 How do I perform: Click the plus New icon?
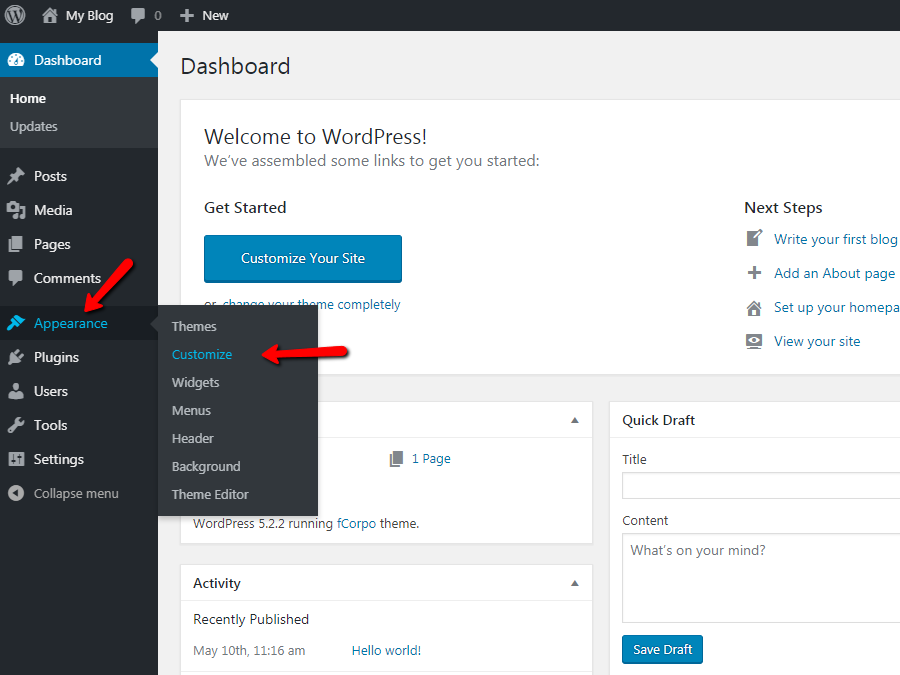pyautogui.click(x=187, y=15)
